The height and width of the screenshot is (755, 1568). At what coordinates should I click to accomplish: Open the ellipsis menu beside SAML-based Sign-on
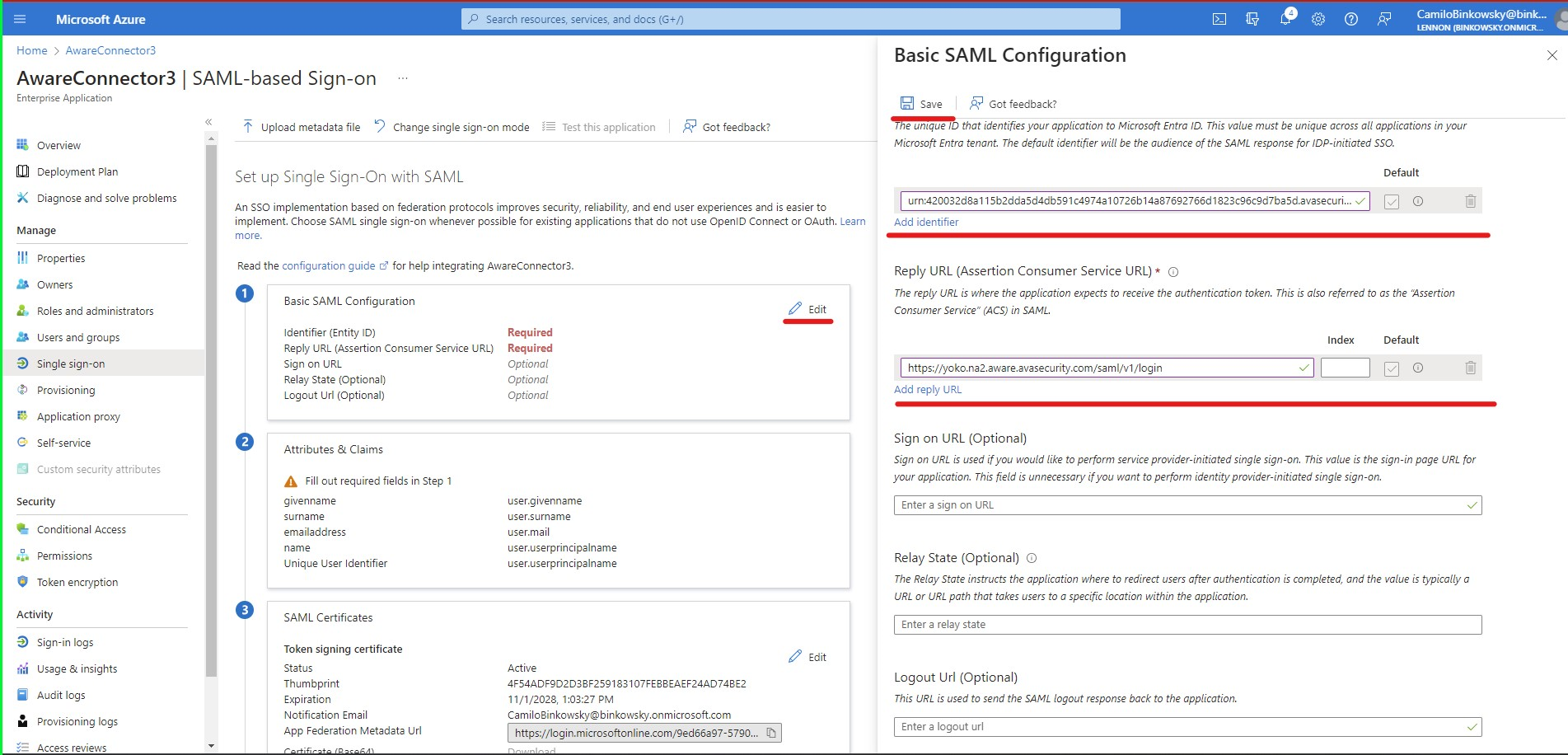coord(402,77)
